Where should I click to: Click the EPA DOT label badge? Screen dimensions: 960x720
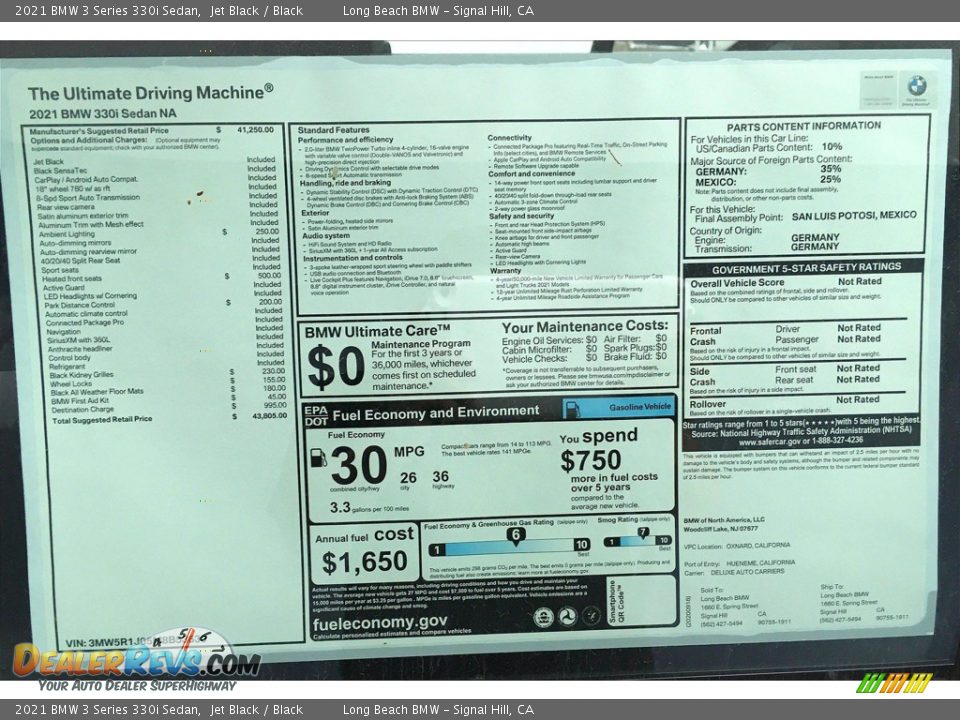point(316,416)
